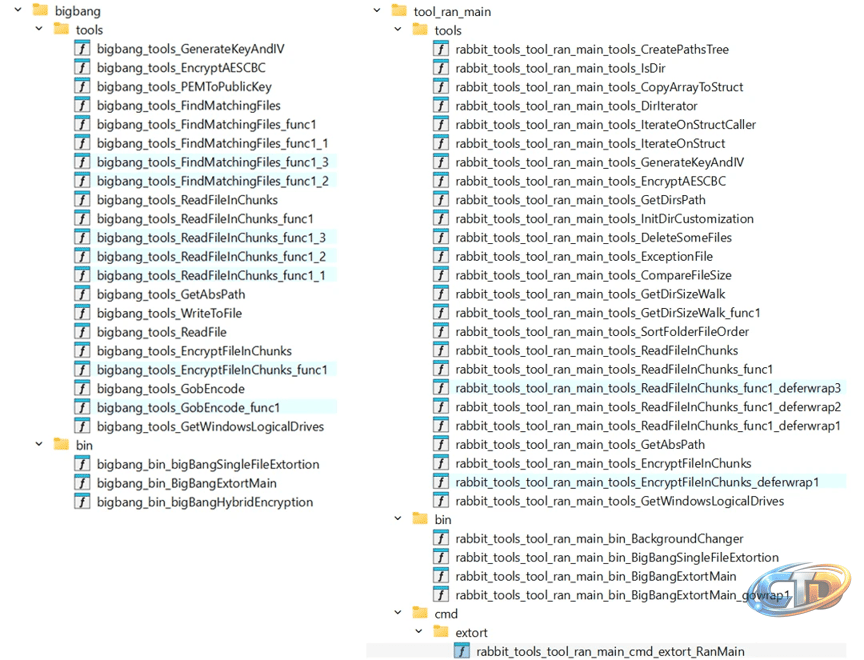Select rabbit tools_GetDirsPath function
This screenshot has height=660, width=864.
(x=580, y=199)
